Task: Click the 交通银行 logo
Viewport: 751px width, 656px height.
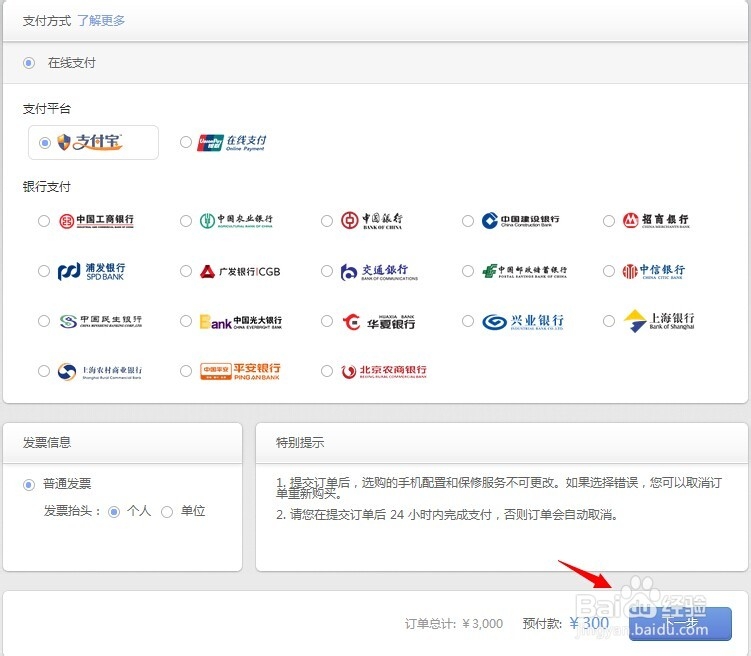Action: tap(379, 271)
